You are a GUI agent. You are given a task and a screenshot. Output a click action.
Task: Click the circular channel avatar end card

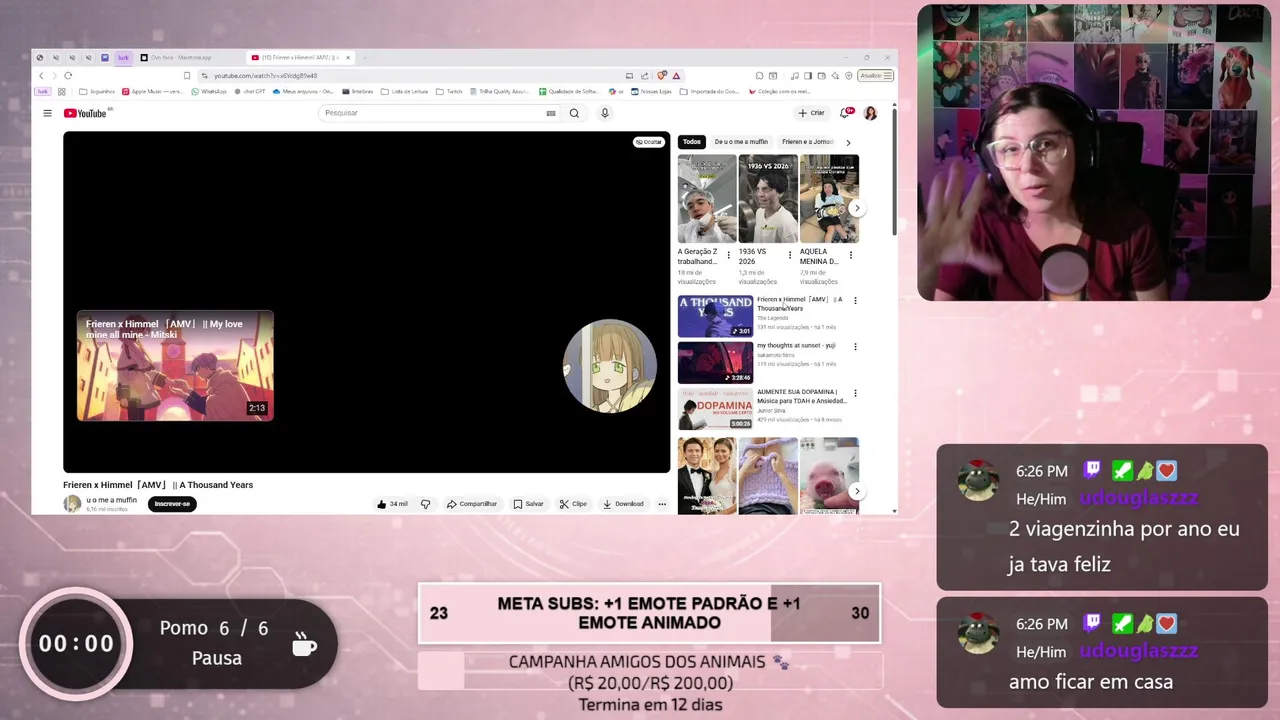(609, 366)
